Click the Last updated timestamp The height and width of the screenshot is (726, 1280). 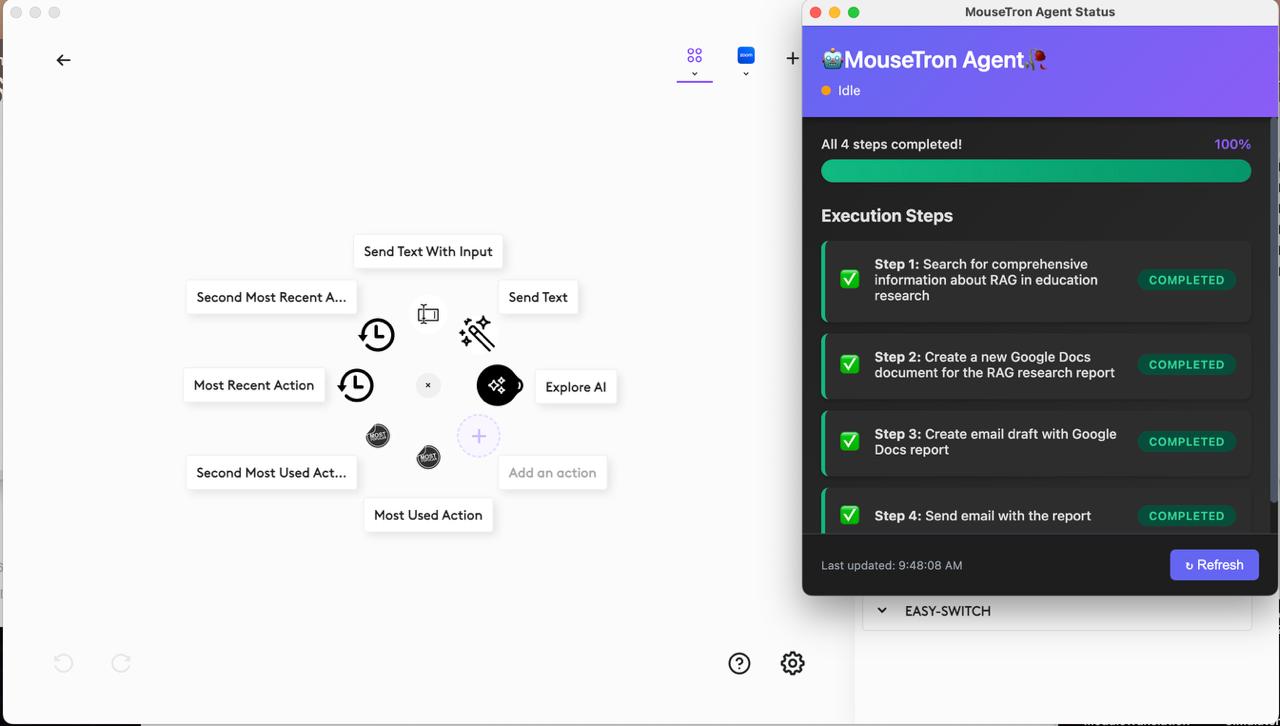point(892,566)
